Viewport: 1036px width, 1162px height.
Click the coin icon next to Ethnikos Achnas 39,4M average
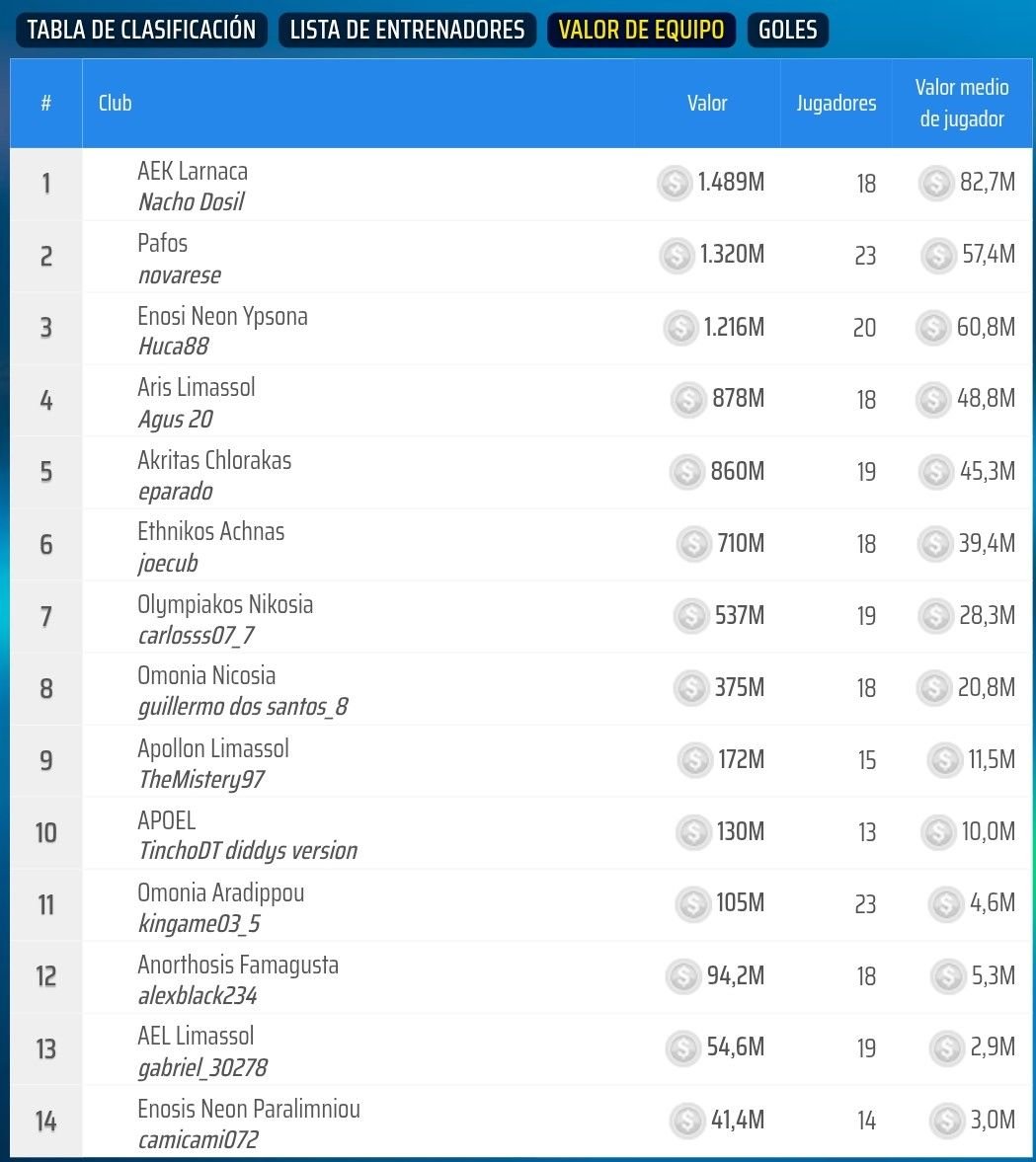pyautogui.click(x=934, y=543)
